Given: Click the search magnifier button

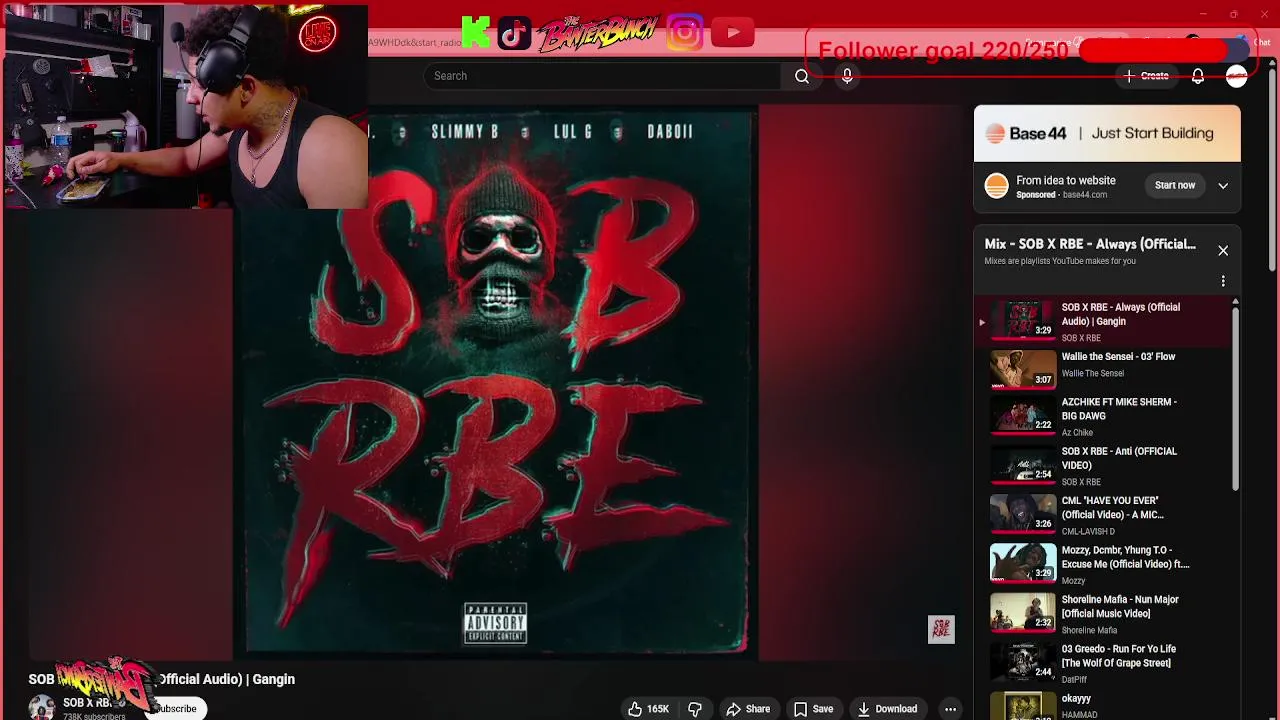Looking at the screenshot, I should click(802, 76).
